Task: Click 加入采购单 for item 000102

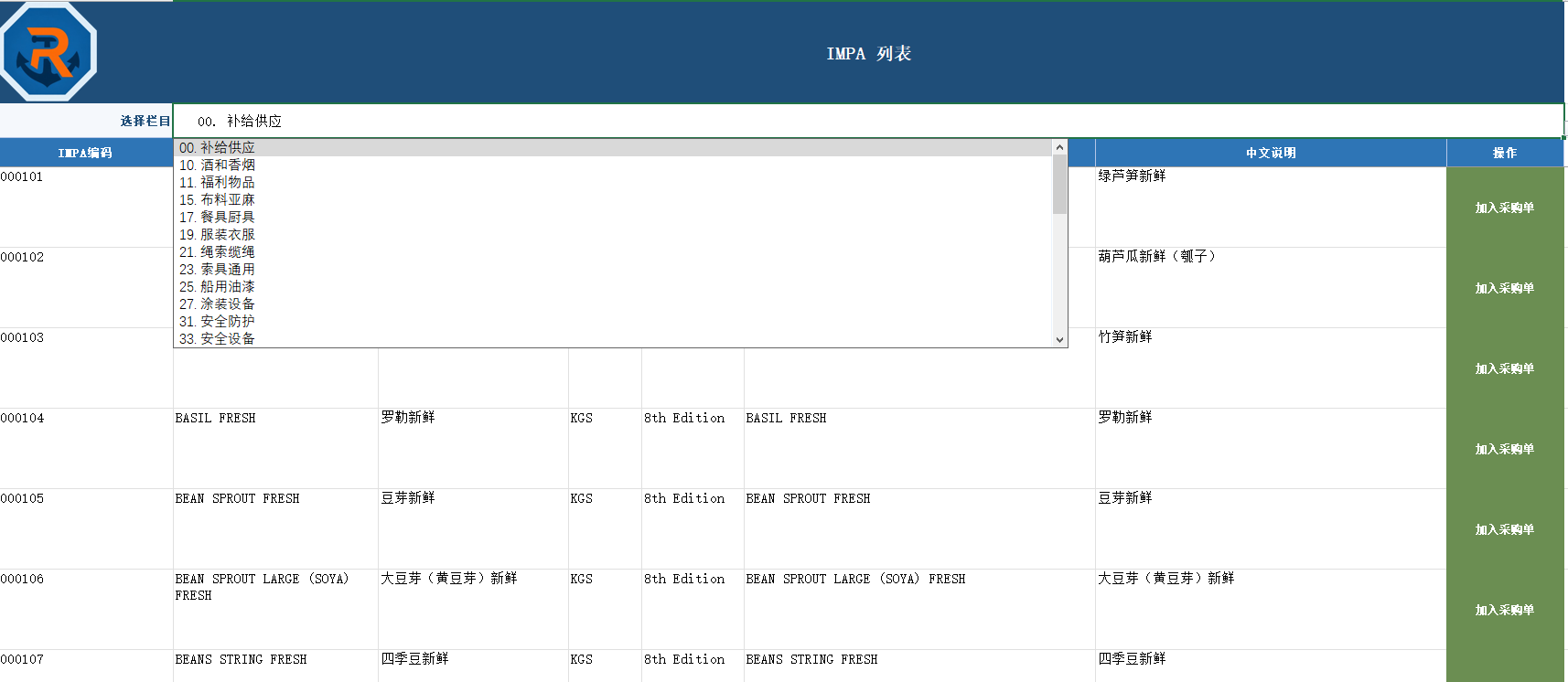Action: click(x=1505, y=288)
